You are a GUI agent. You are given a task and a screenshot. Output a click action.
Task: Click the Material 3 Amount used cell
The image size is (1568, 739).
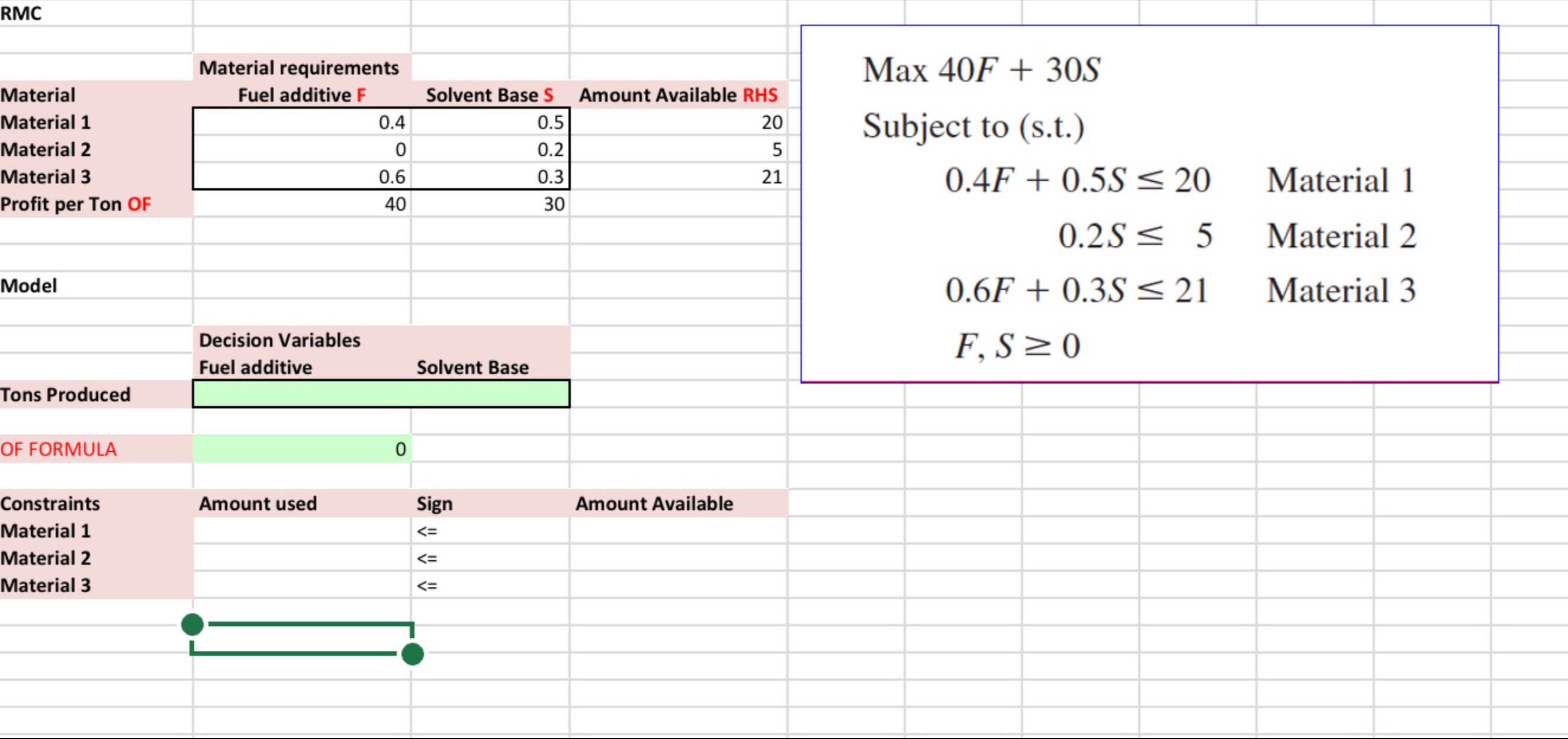point(302,585)
